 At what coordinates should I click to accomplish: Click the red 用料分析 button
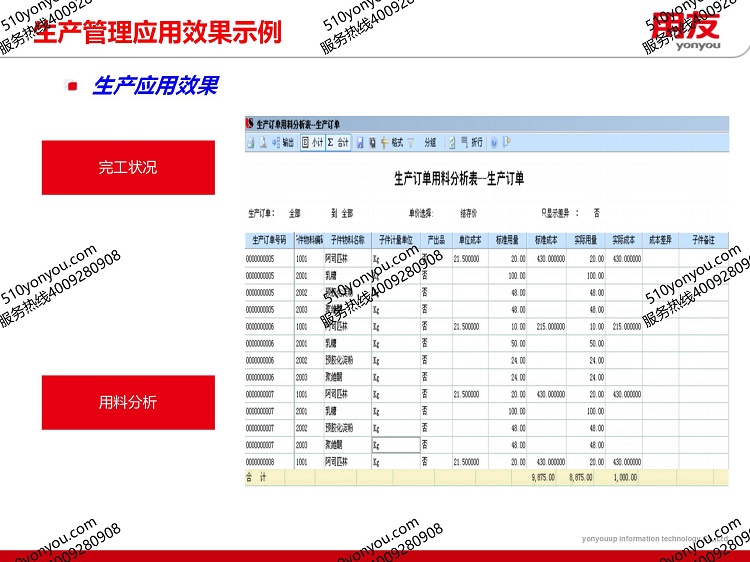click(128, 402)
